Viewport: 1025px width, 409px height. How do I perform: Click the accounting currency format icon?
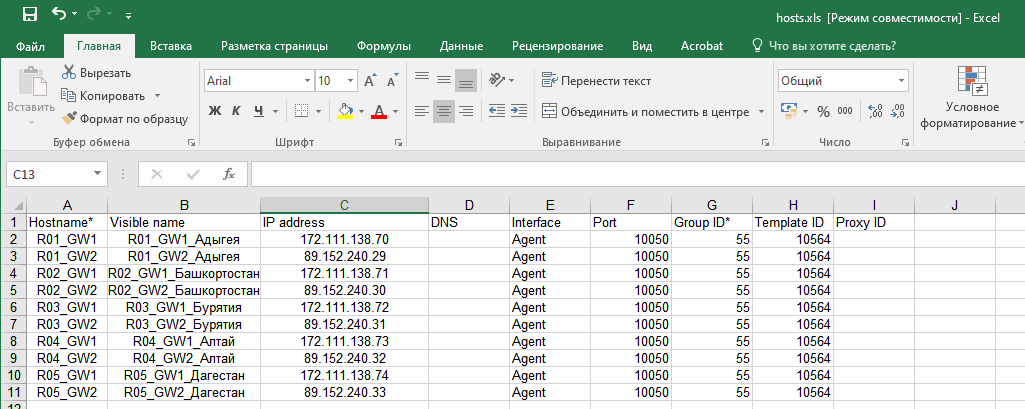coord(790,111)
